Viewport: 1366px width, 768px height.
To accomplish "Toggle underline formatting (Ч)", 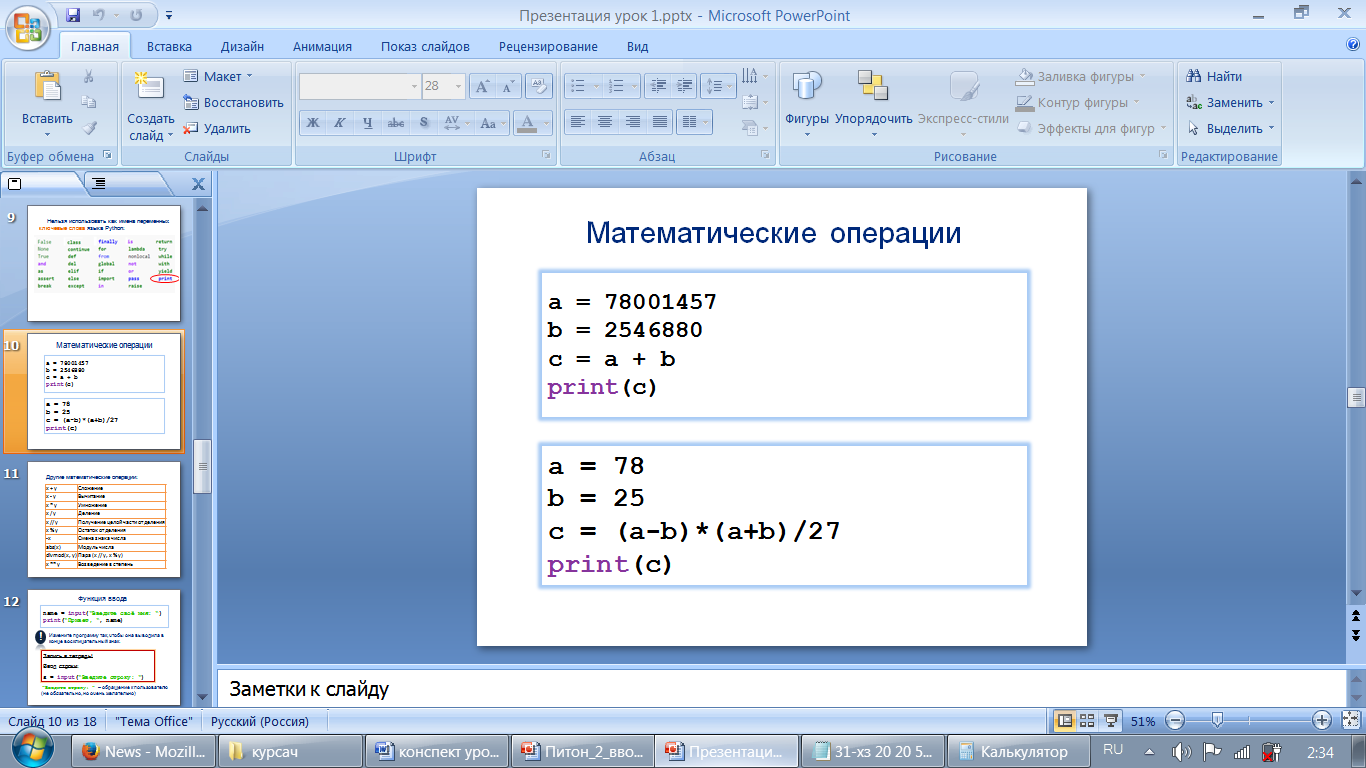I will [368, 123].
